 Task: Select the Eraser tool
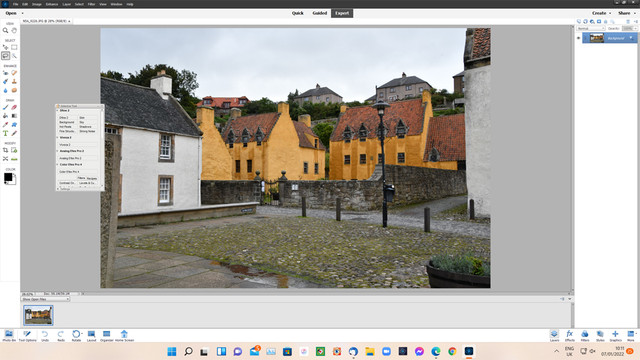[14, 107]
